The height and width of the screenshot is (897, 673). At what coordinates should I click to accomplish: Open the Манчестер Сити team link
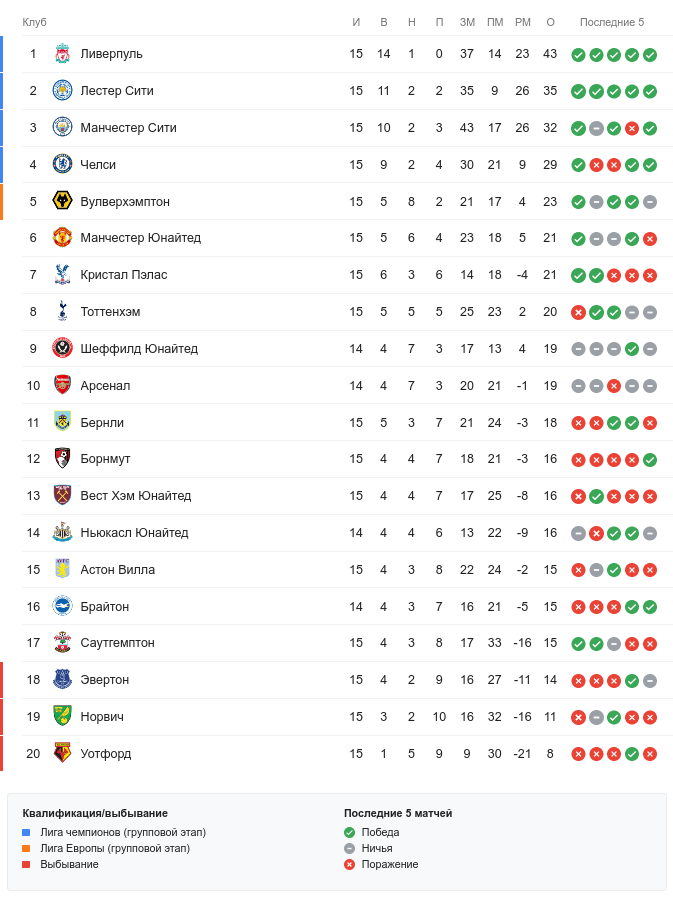(x=128, y=128)
